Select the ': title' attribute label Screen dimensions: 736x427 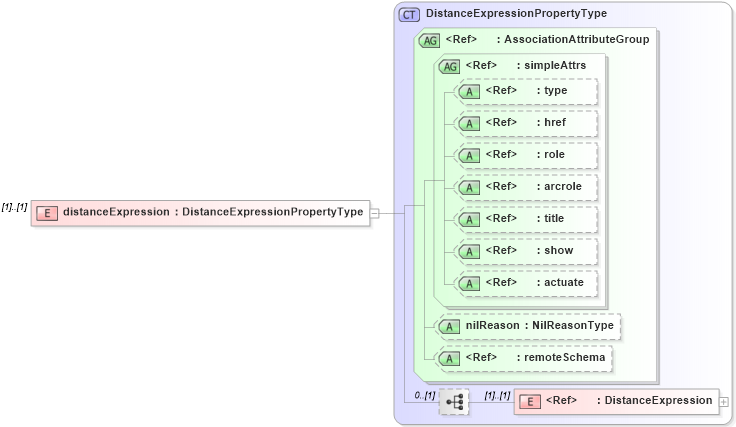[x=550, y=218]
